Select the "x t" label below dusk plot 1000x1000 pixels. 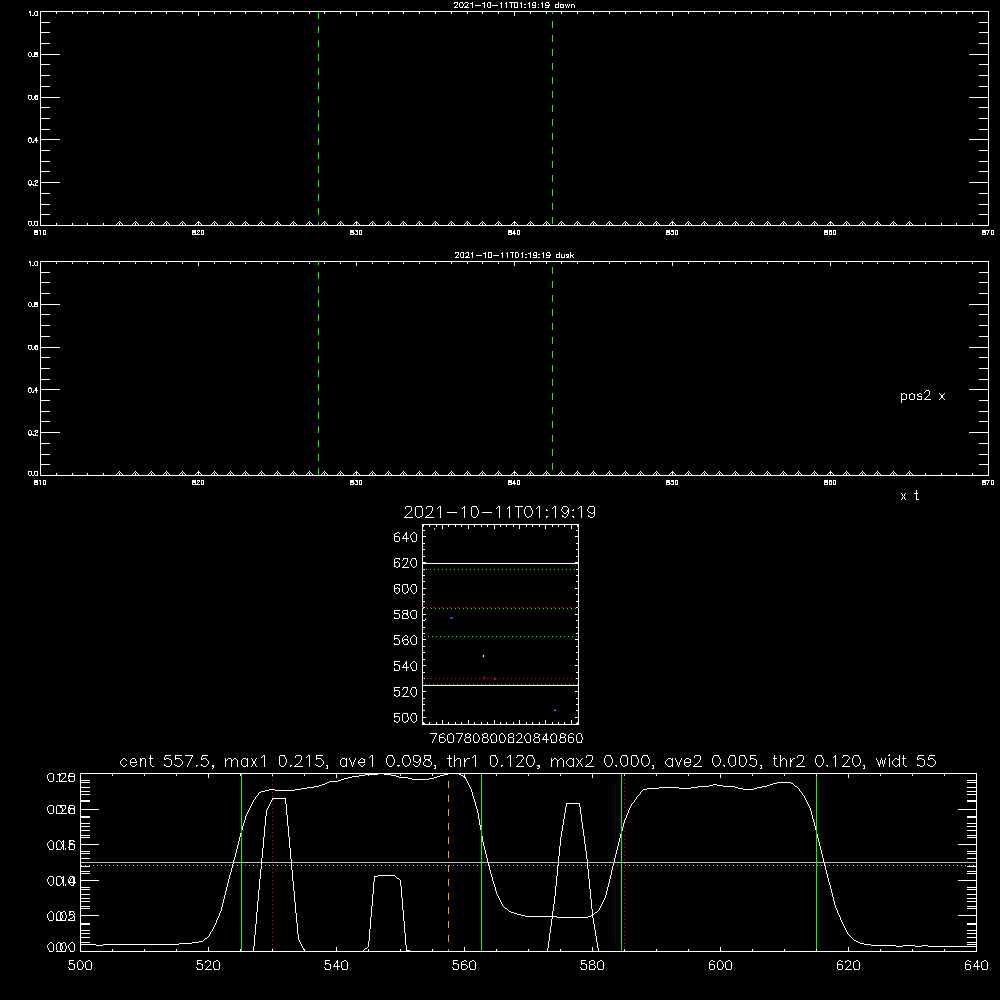(x=909, y=496)
